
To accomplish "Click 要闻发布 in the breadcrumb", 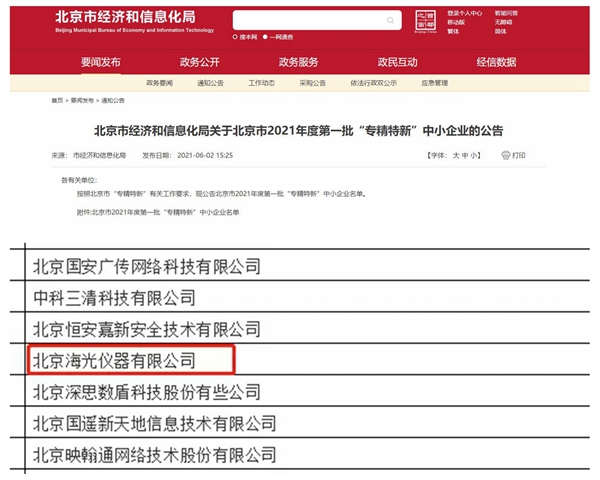I will point(82,101).
